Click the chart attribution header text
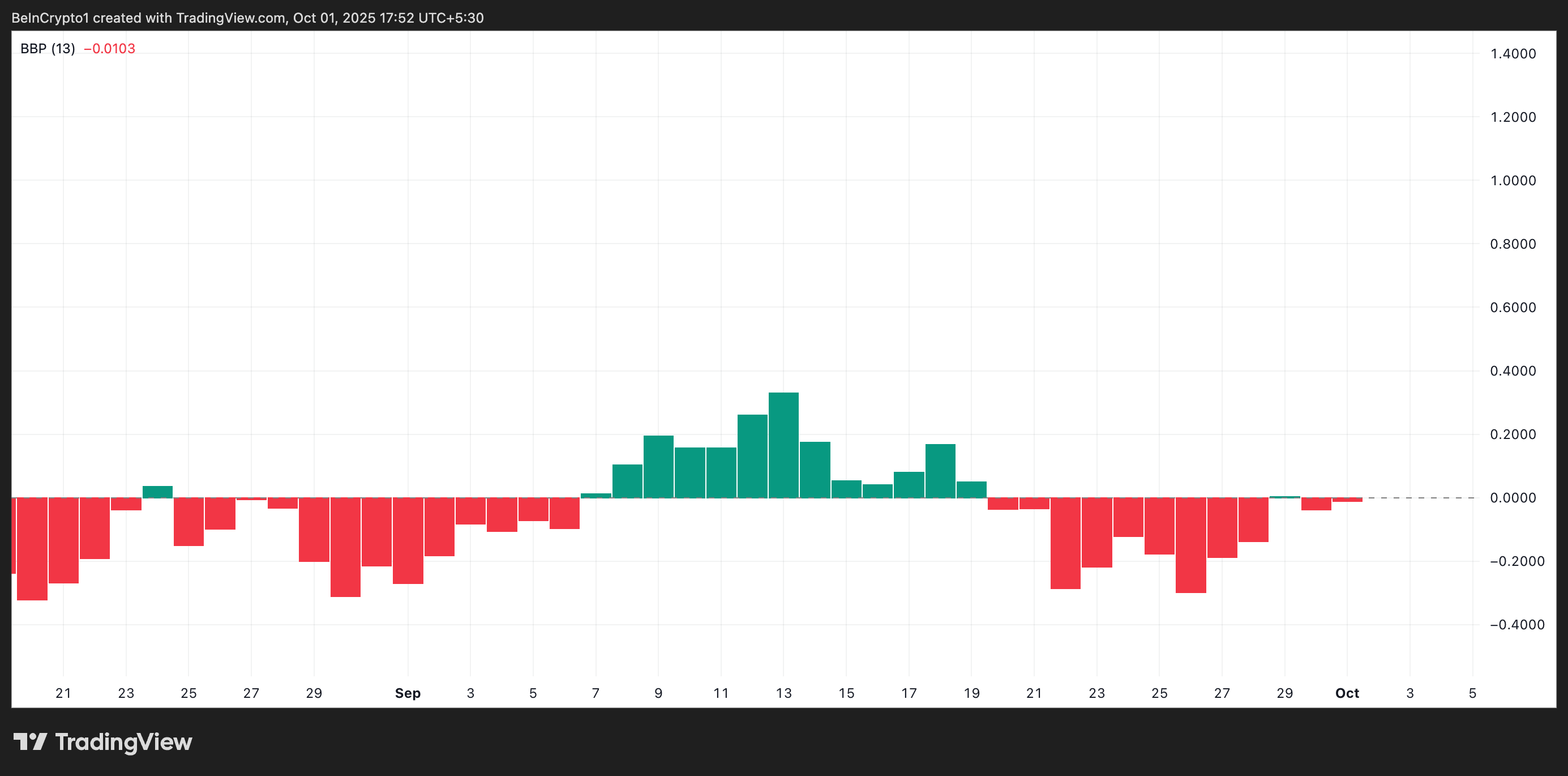The height and width of the screenshot is (776, 1568). coord(247,18)
